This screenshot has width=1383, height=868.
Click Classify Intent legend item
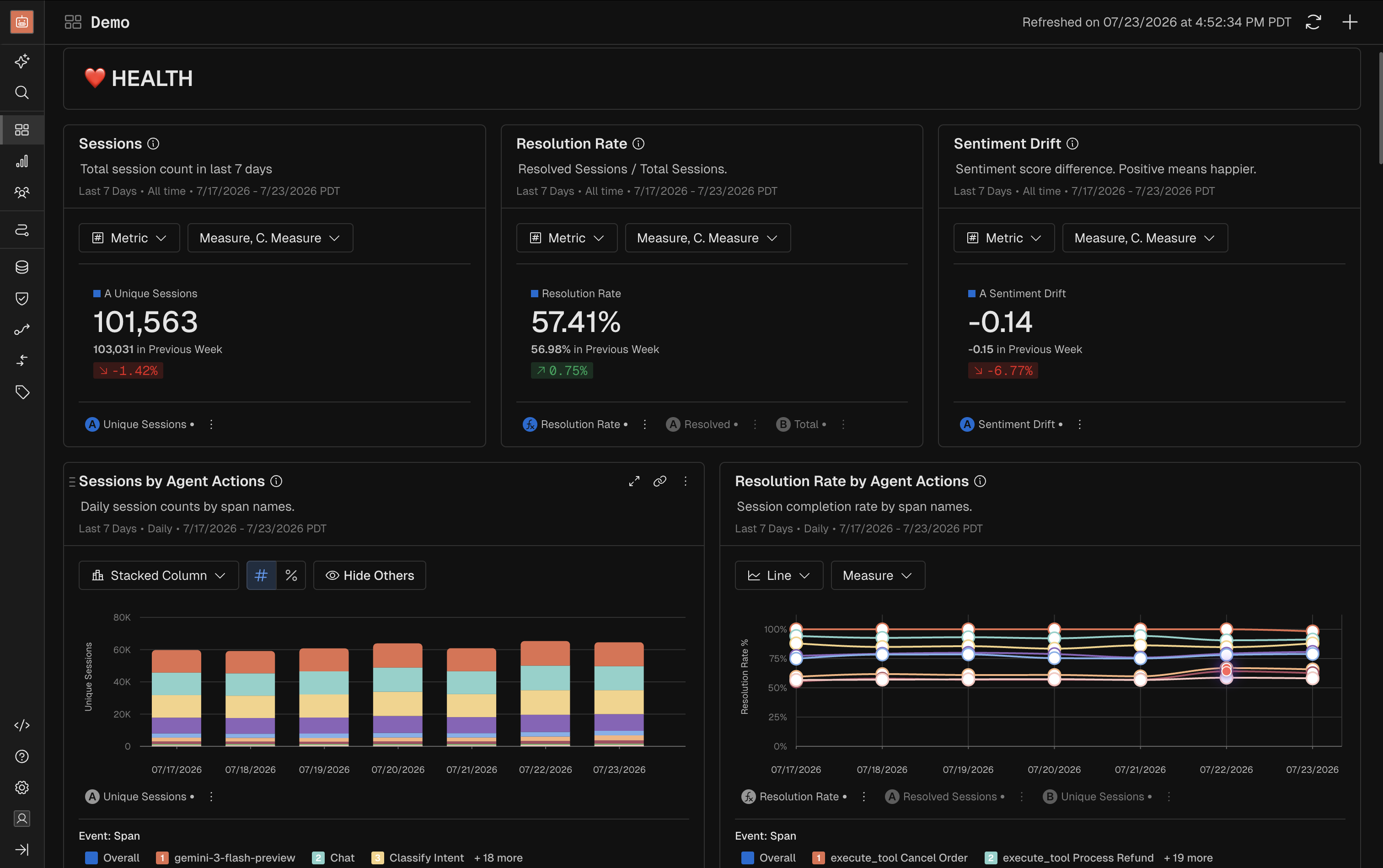418,857
